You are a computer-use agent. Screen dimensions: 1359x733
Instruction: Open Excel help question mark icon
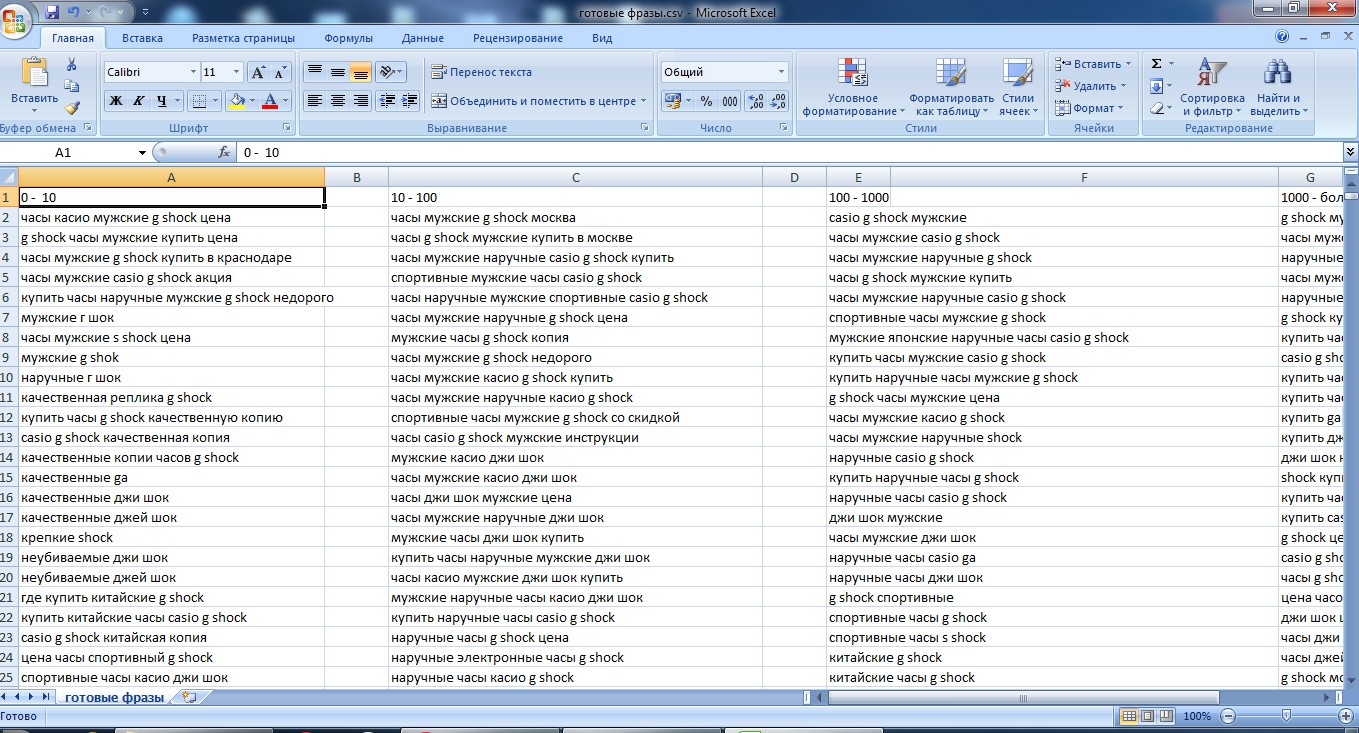pos(1282,37)
